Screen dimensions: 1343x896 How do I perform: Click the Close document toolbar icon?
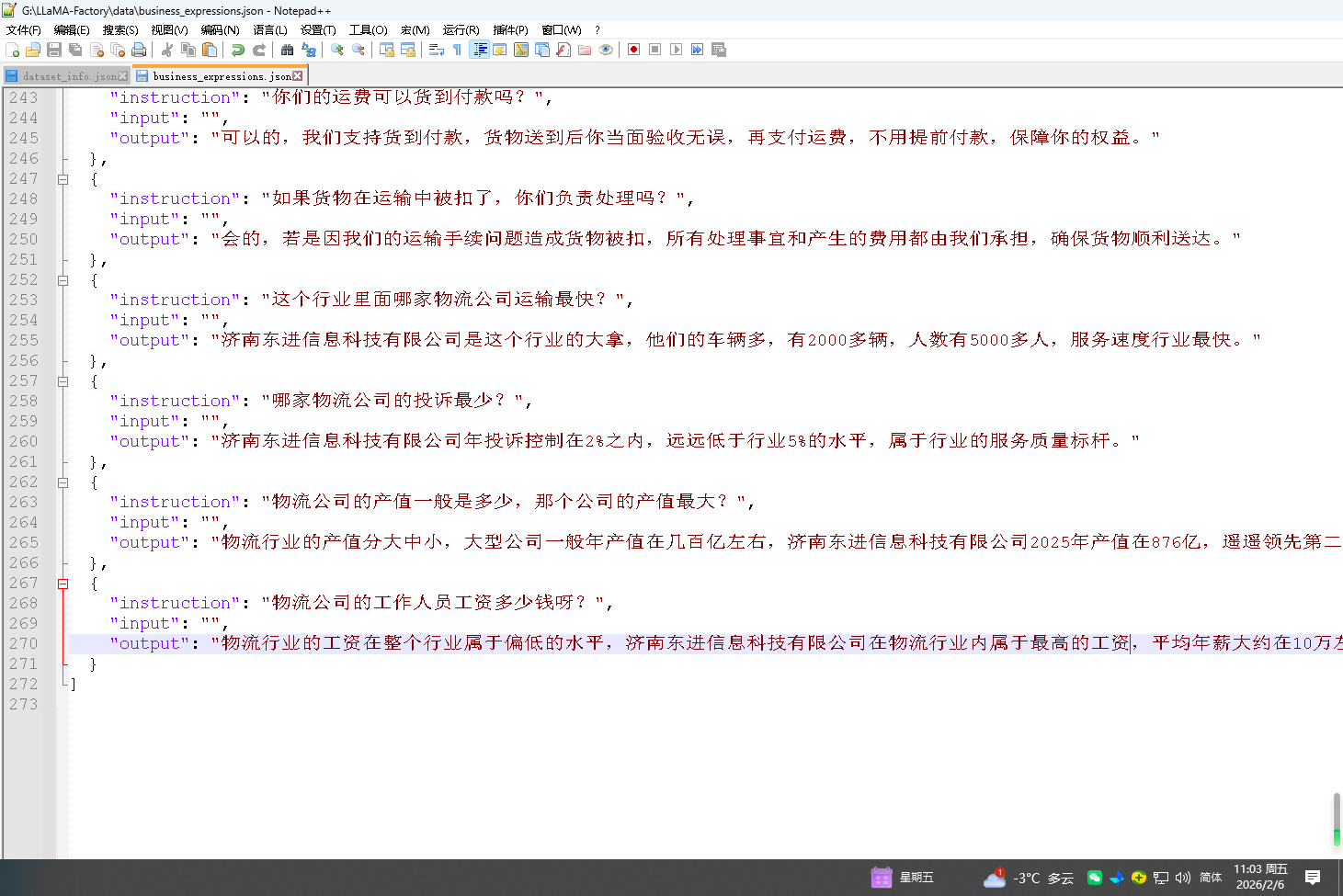[97, 50]
